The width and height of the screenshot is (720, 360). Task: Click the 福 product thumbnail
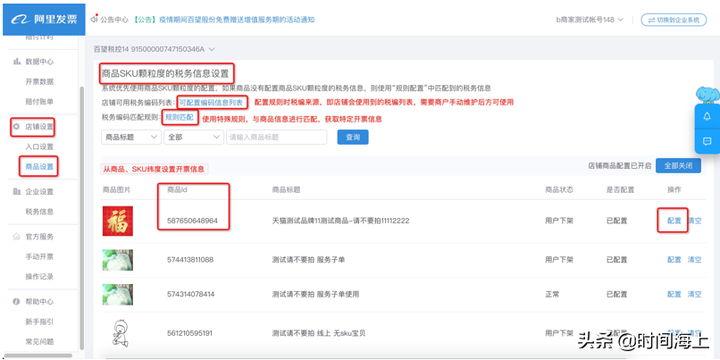(x=118, y=221)
